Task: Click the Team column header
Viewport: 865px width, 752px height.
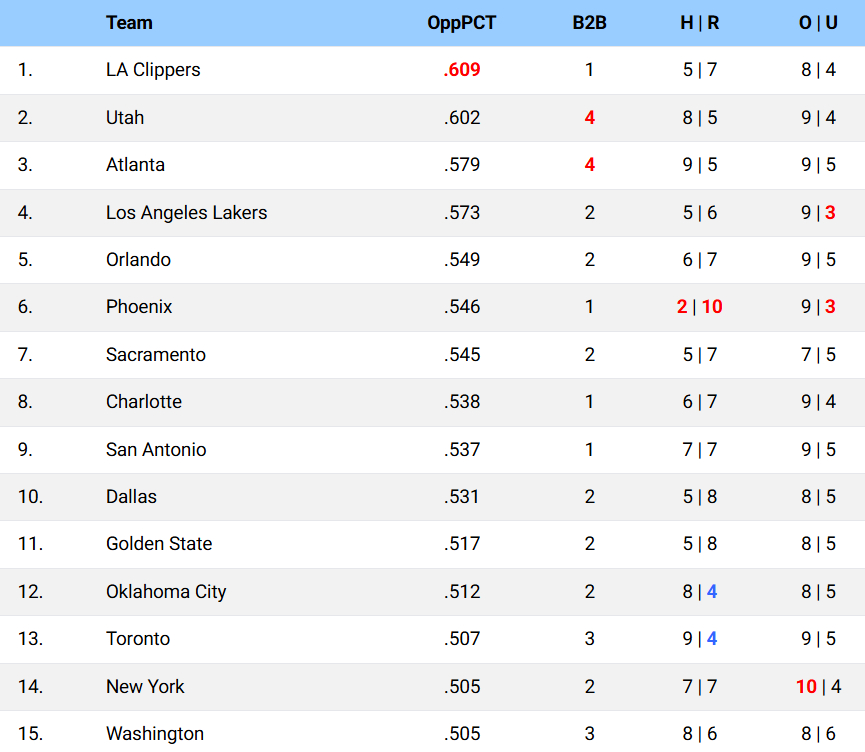Action: pos(129,23)
